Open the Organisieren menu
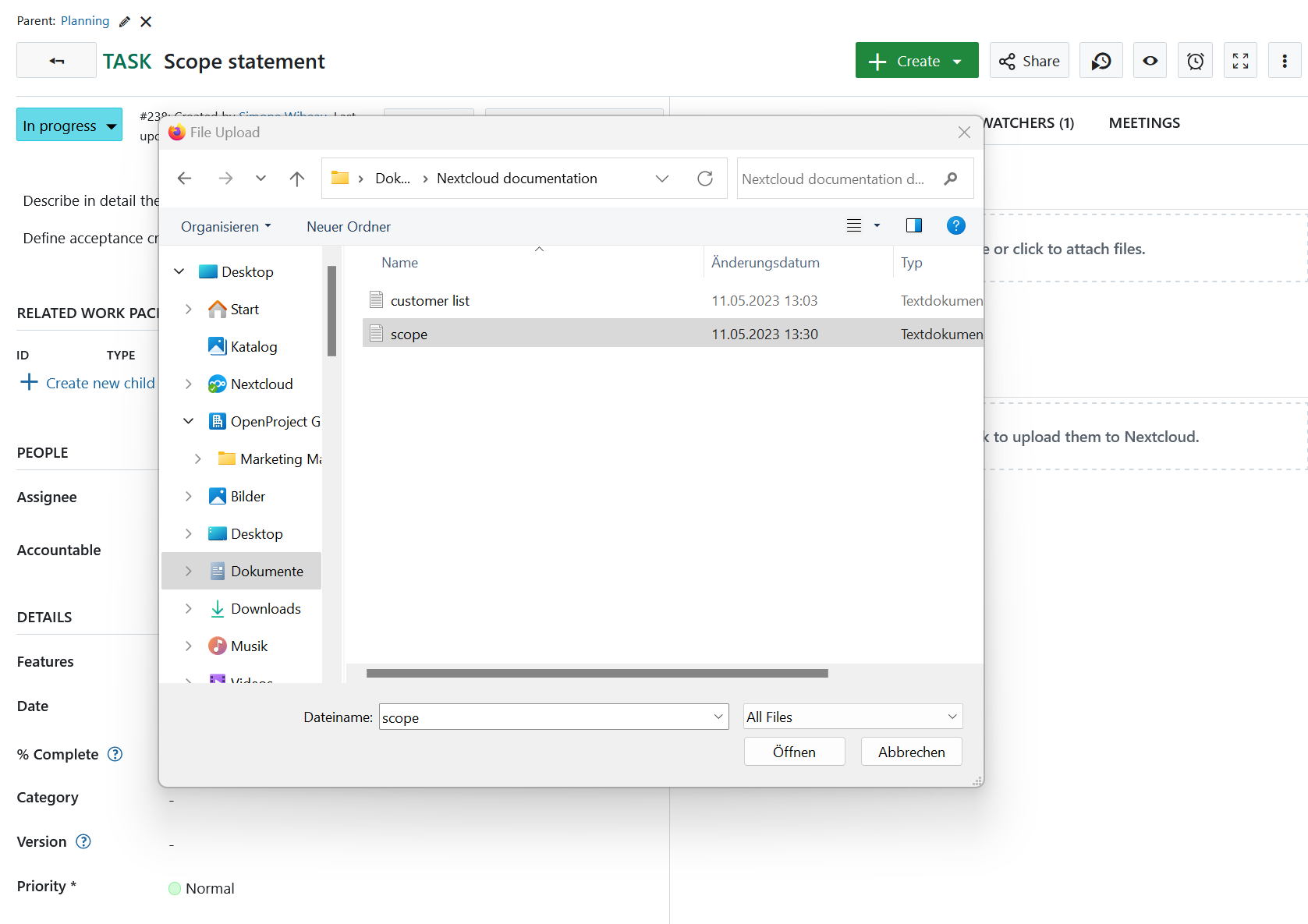This screenshot has height=924, width=1308. (x=225, y=227)
